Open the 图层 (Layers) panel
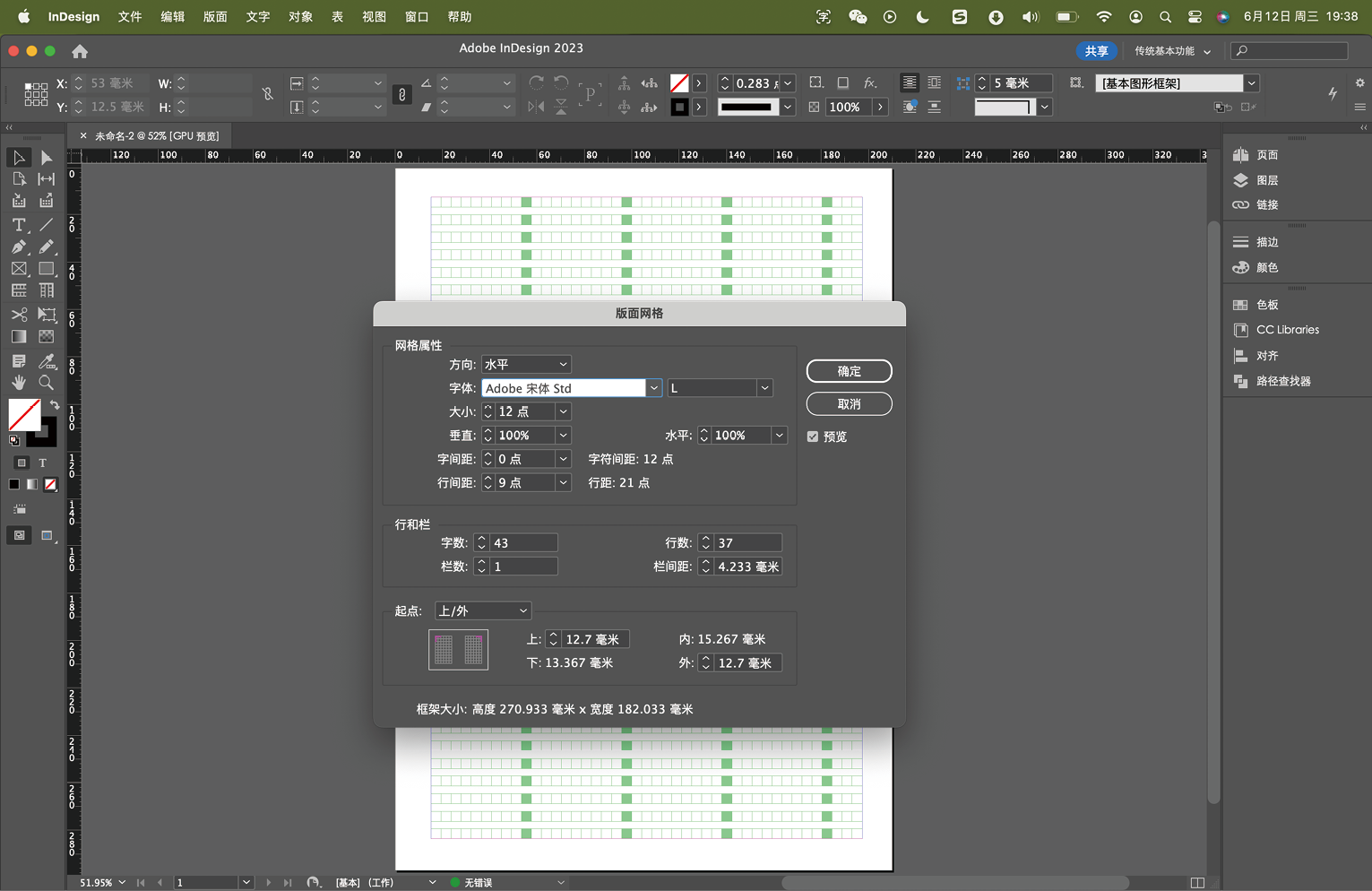Screen dimensions: 1372x891 [1266, 180]
